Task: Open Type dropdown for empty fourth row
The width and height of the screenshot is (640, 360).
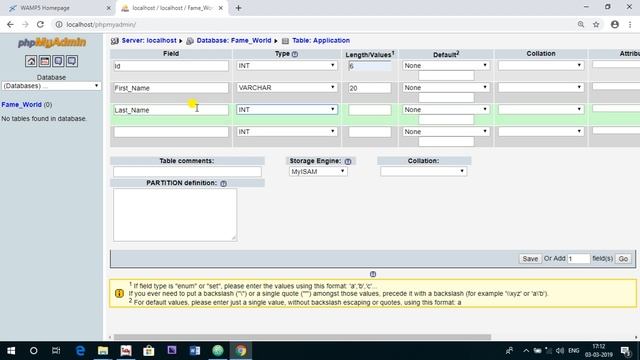Action: click(287, 131)
